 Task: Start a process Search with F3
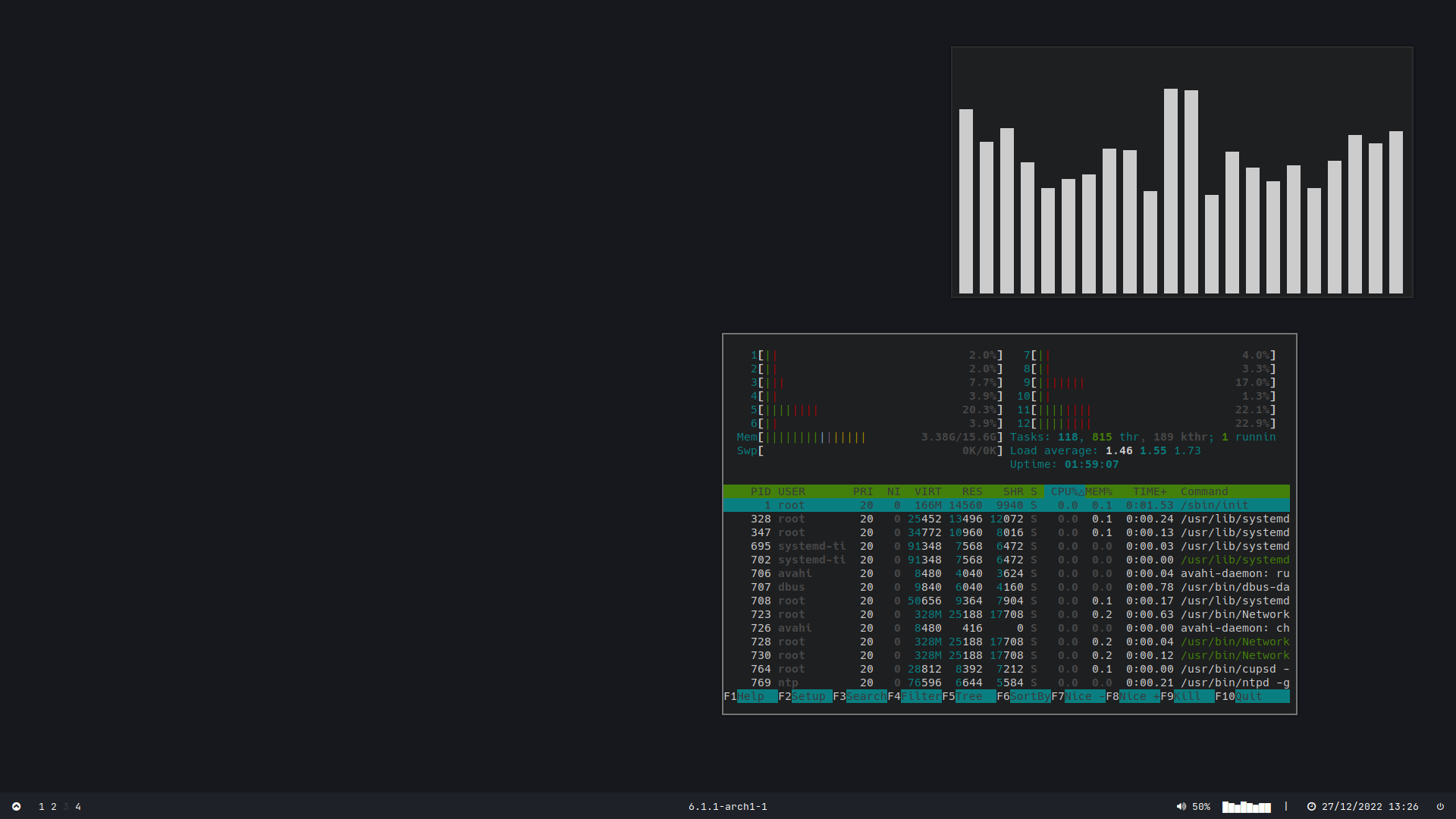pos(866,696)
